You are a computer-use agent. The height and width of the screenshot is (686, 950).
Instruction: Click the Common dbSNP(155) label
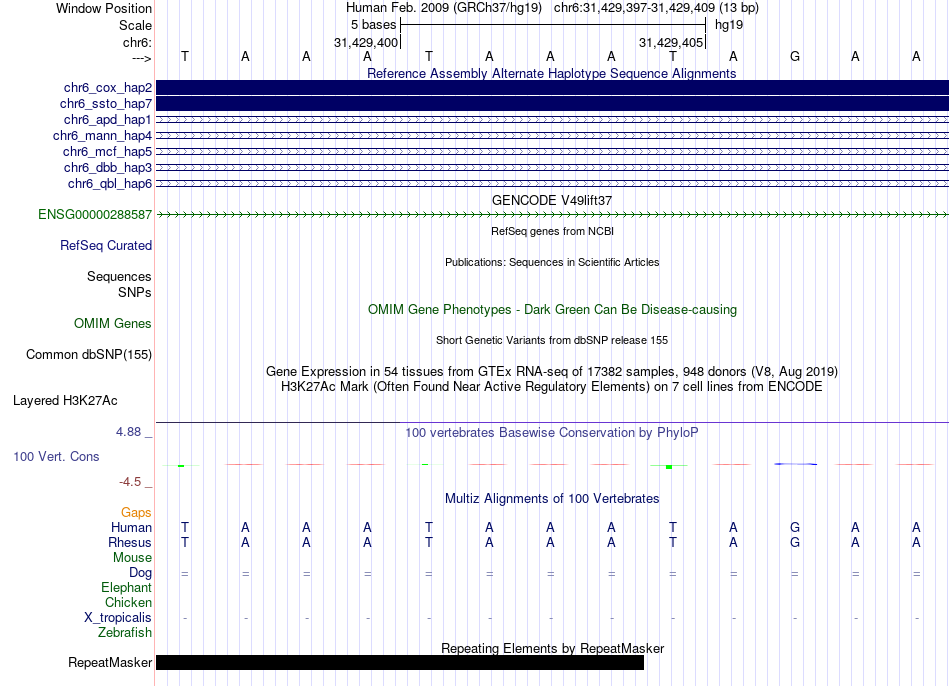(x=89, y=355)
